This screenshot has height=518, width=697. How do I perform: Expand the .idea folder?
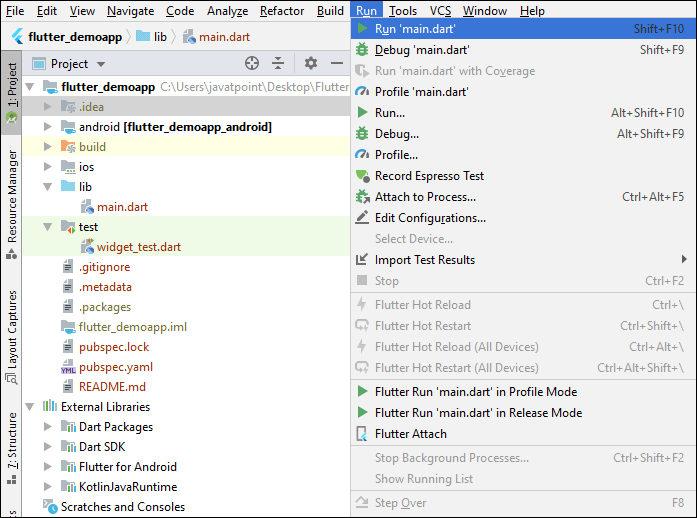coord(48,106)
